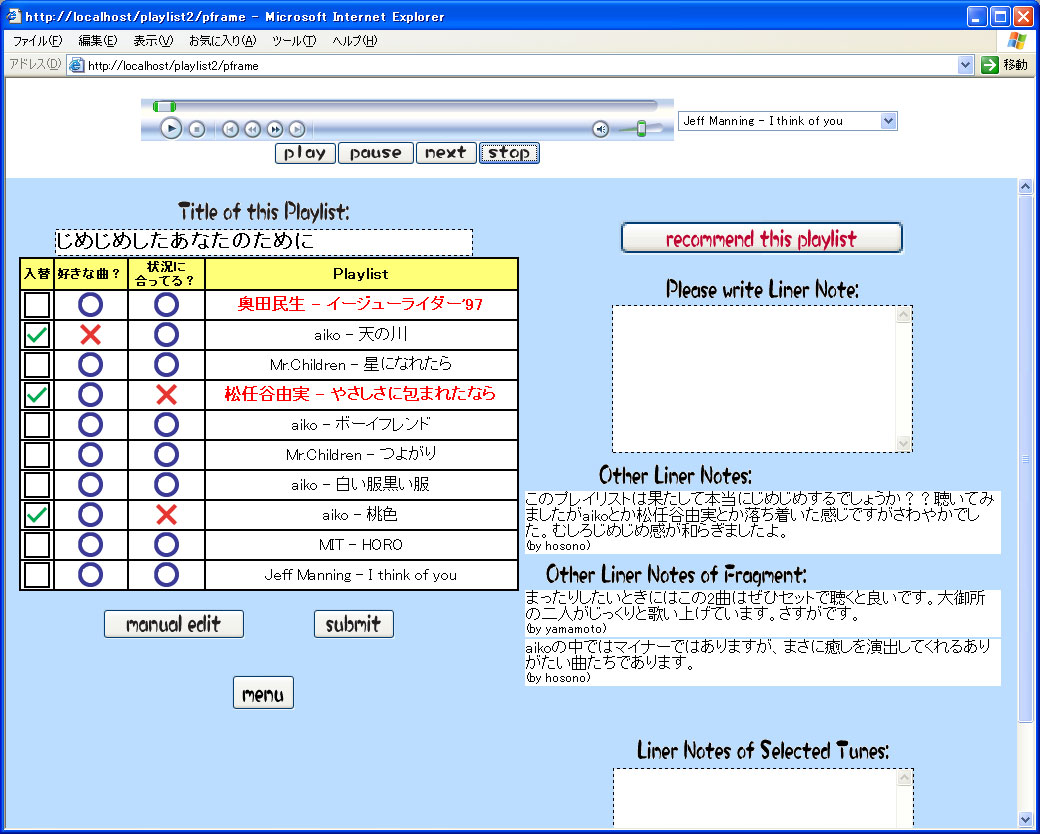The width and height of the screenshot is (1040, 834).
Task: Select song 奥田民生 - イージューライダー'97
Action: click(x=360, y=305)
